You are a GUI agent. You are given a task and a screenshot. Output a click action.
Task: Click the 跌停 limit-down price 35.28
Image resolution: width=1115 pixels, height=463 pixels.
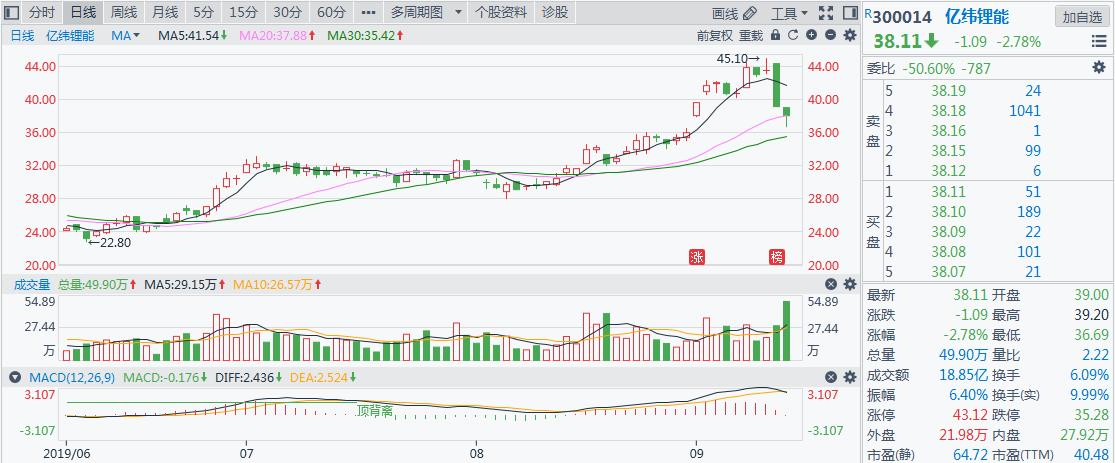(x=1089, y=415)
